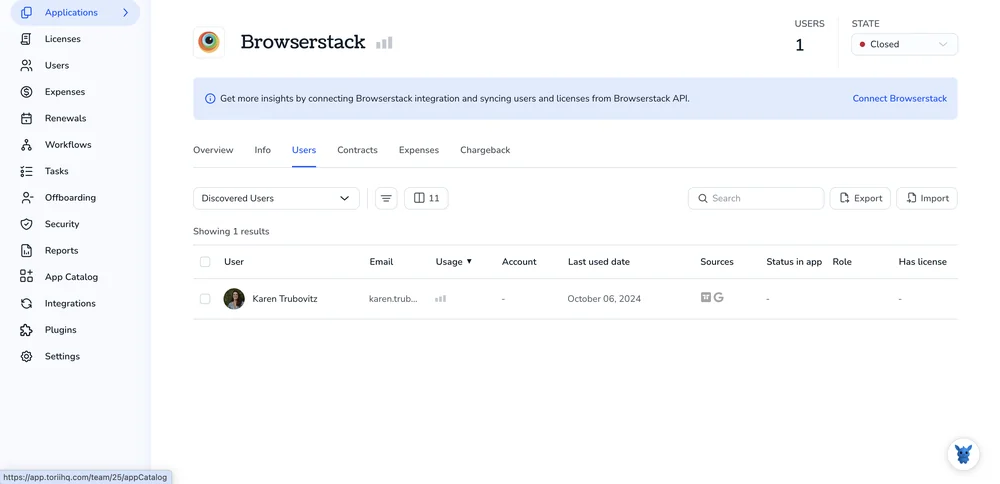Open the Integrations sync icon
1000x484 pixels.
(x=26, y=304)
